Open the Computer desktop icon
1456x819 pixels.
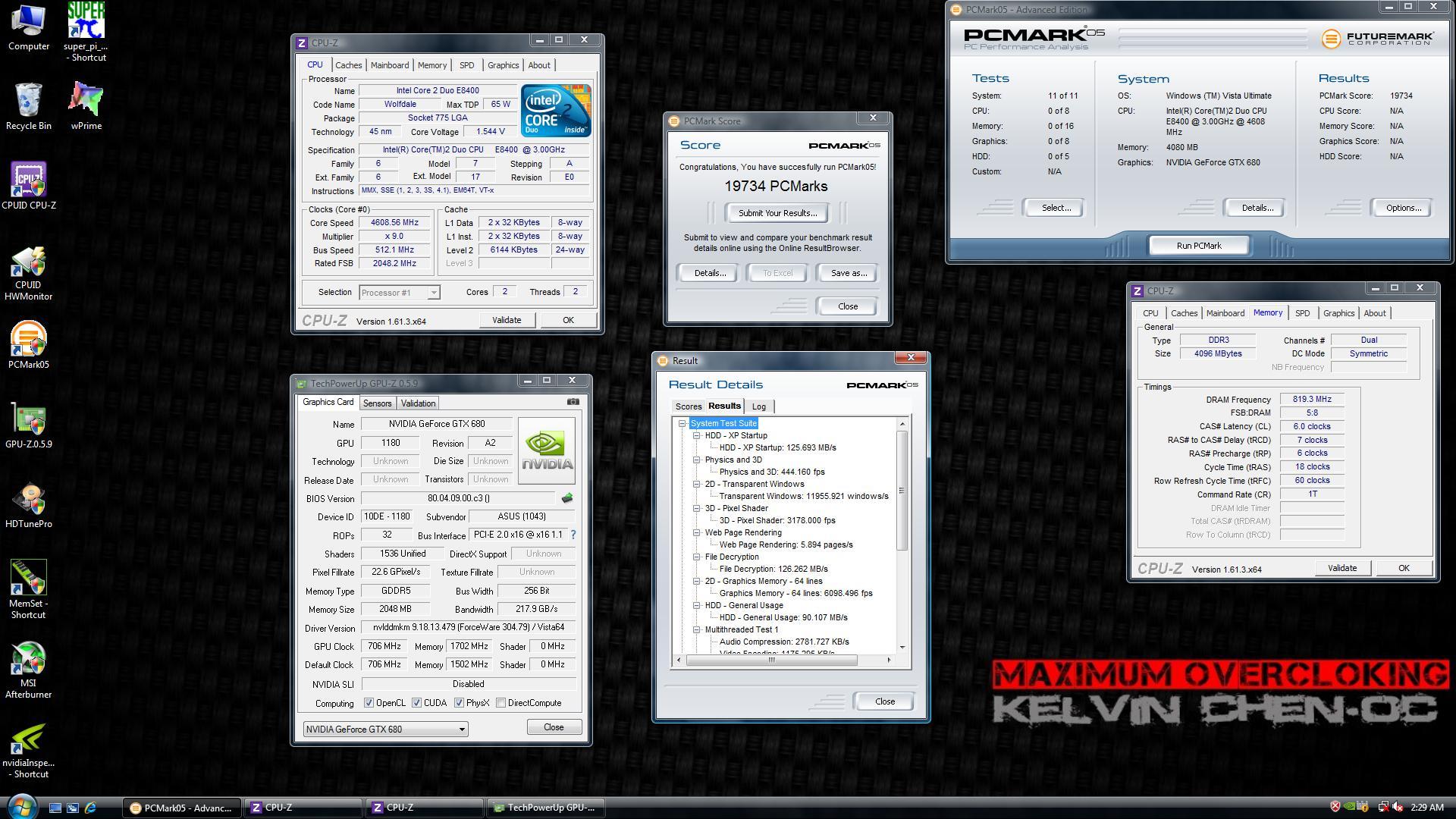[x=29, y=27]
